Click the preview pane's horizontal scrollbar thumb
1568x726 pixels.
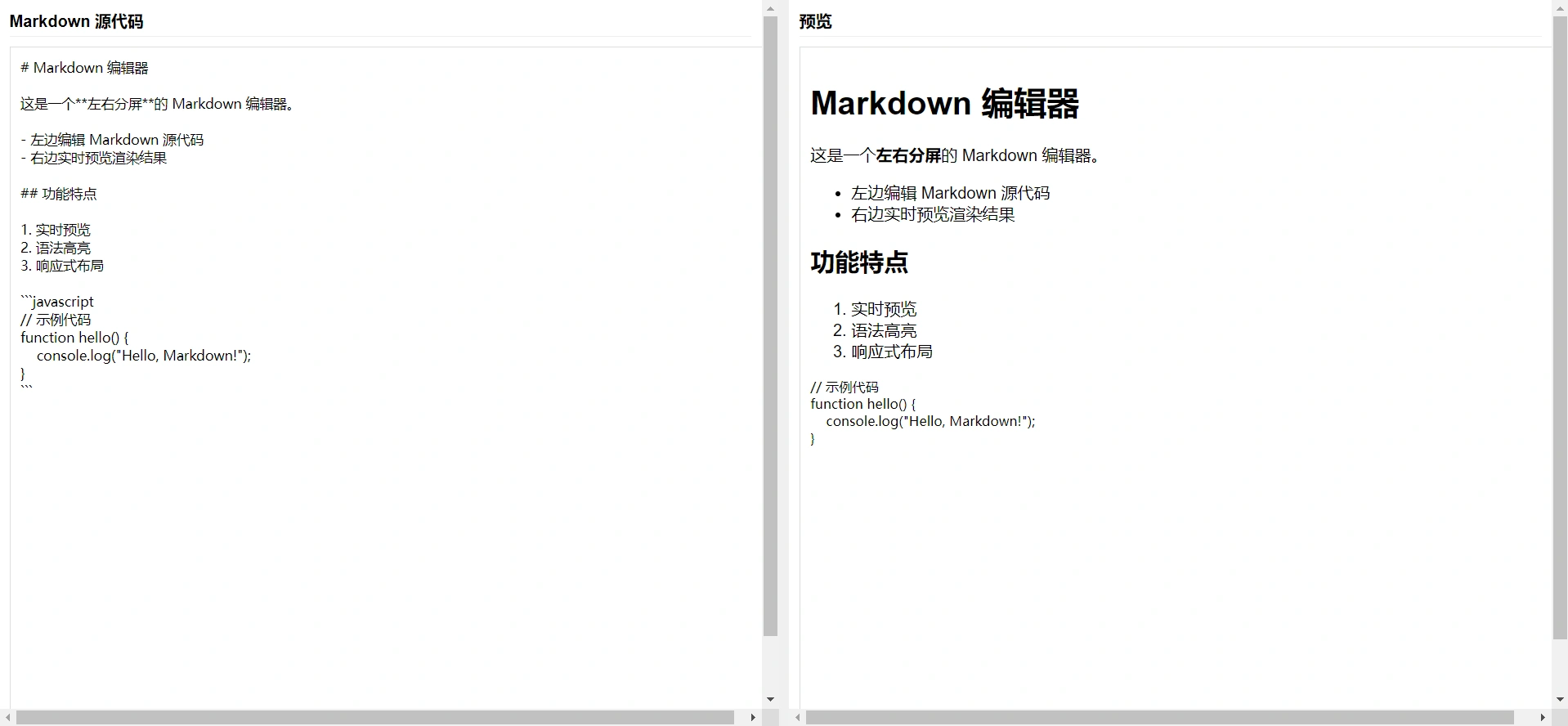tap(1161, 718)
